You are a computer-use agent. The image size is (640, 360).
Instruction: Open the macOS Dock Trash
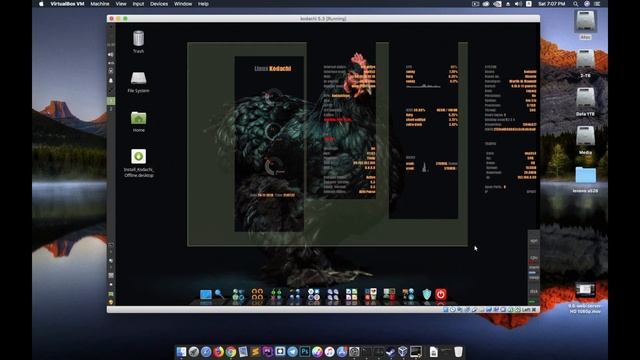tap(458, 351)
